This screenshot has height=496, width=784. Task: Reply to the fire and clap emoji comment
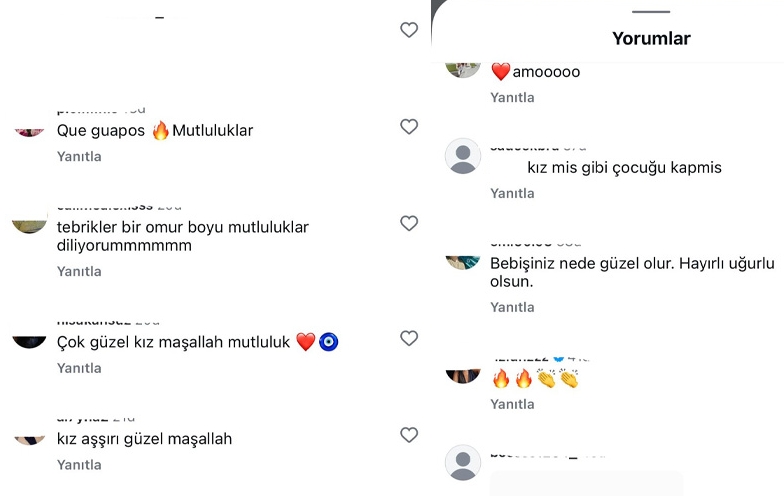point(512,404)
